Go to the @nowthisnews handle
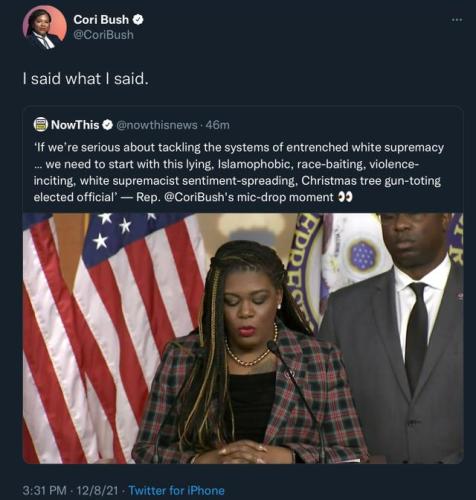Image resolution: width=476 pixels, height=500 pixels. tap(156, 125)
